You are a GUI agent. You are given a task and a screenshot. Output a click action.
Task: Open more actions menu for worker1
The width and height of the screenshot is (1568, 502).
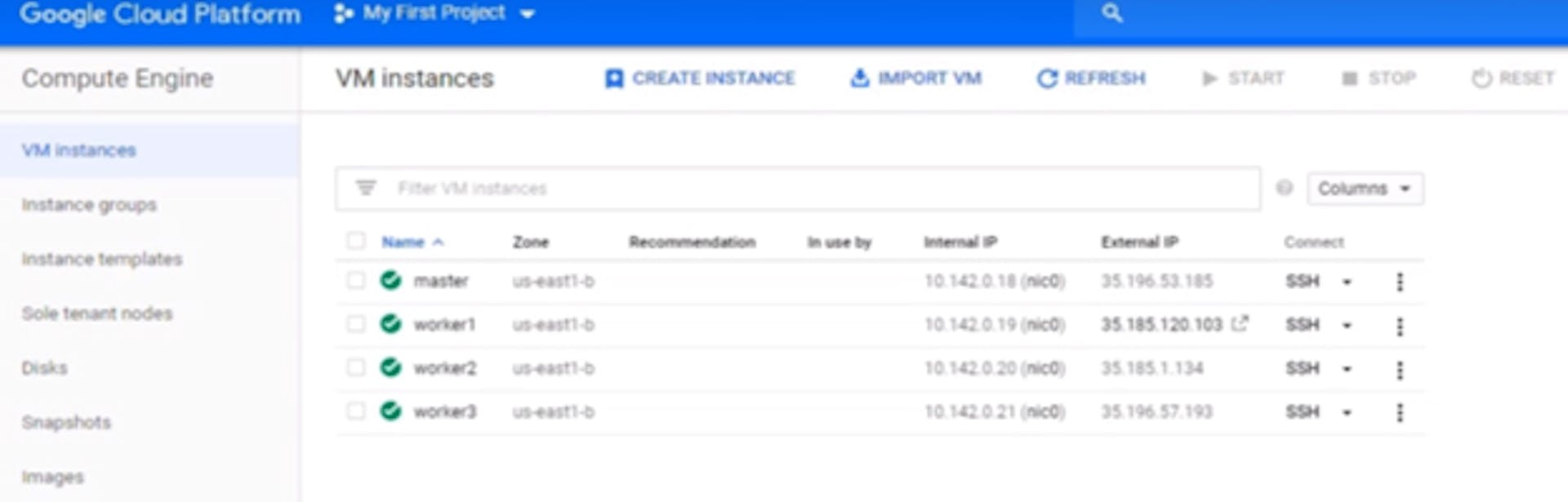1400,326
